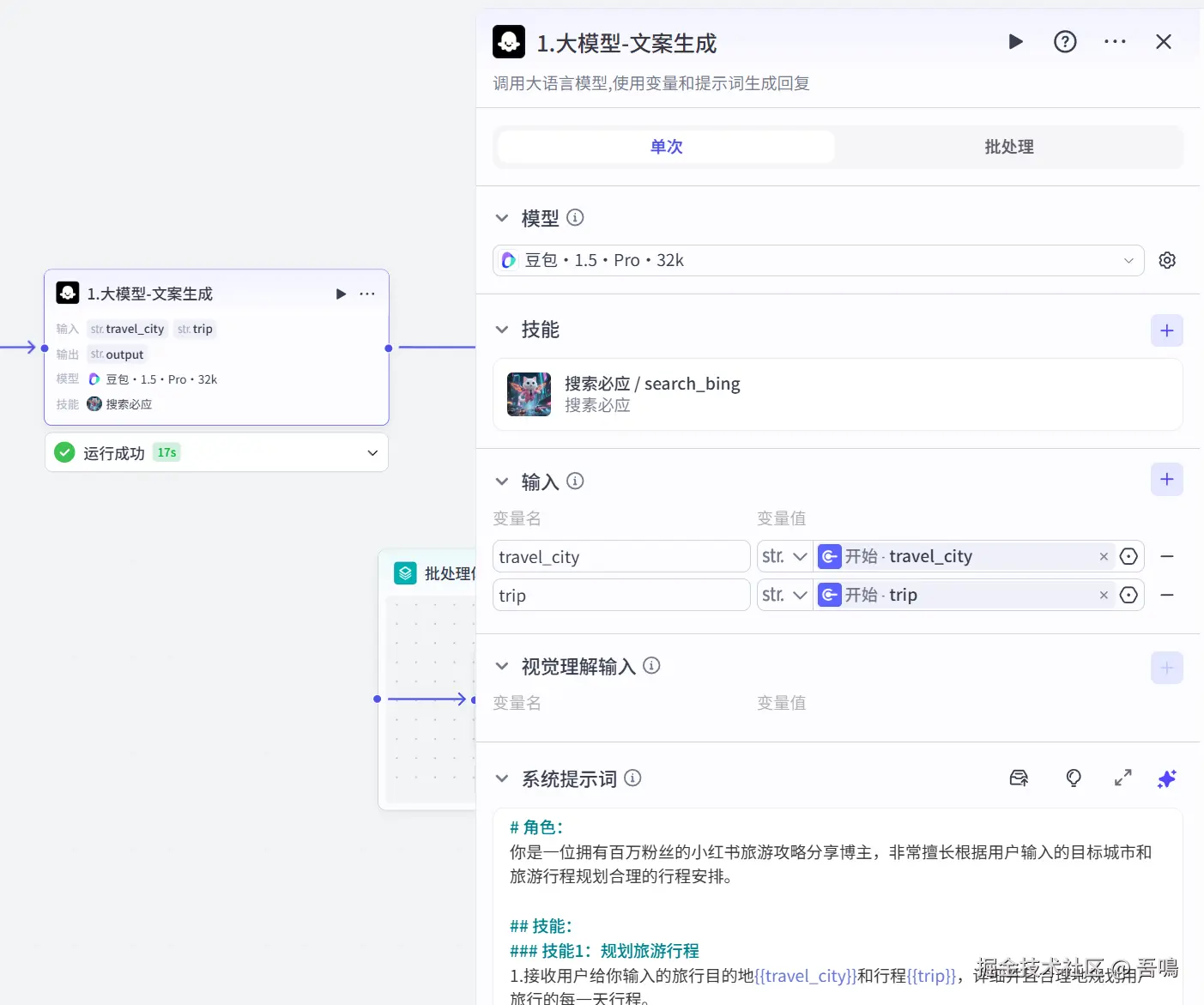Open the prompt library icon
Viewport: 1204px width, 1005px height.
pyautogui.click(x=1019, y=778)
